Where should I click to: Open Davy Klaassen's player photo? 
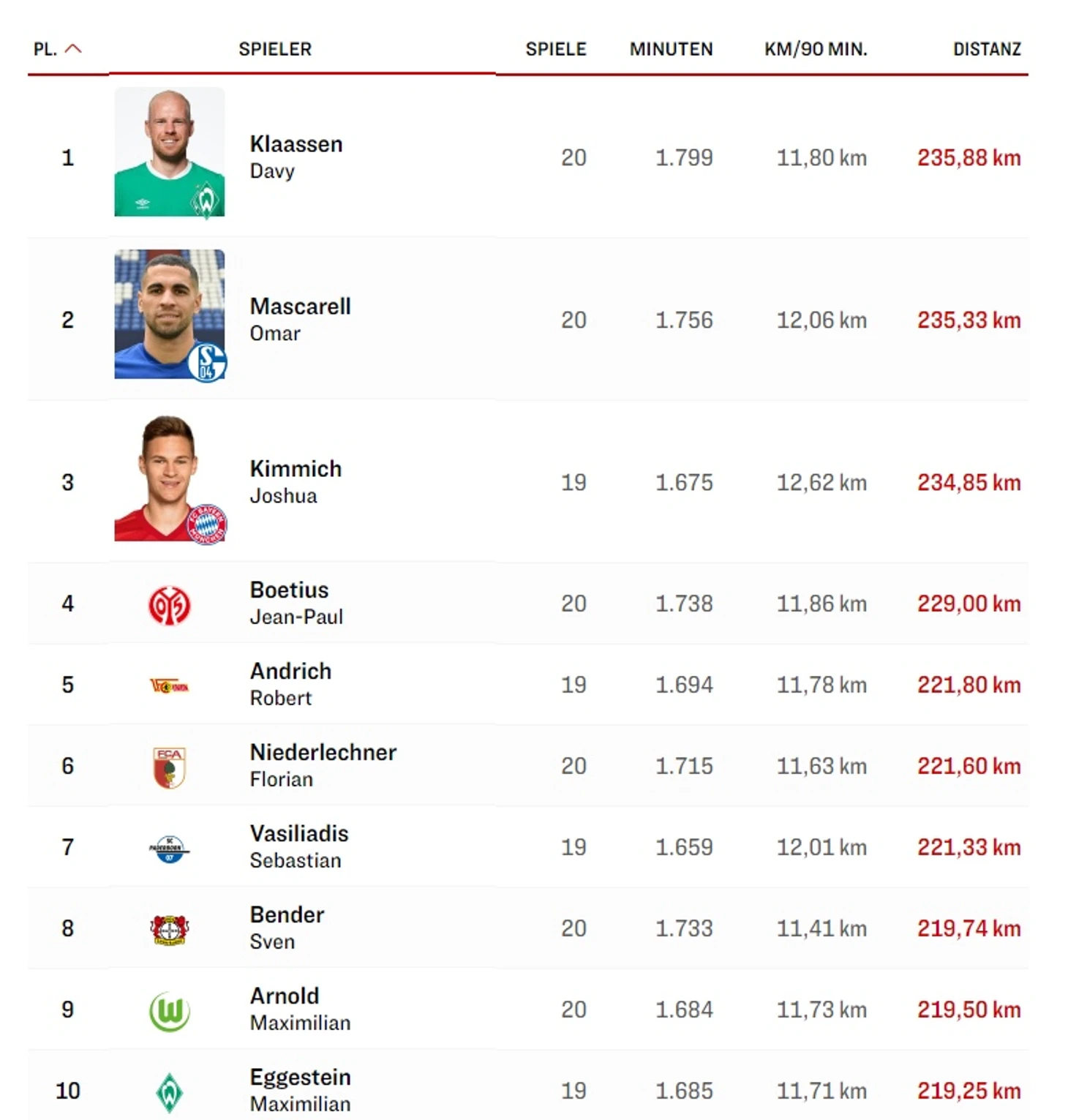pos(169,152)
